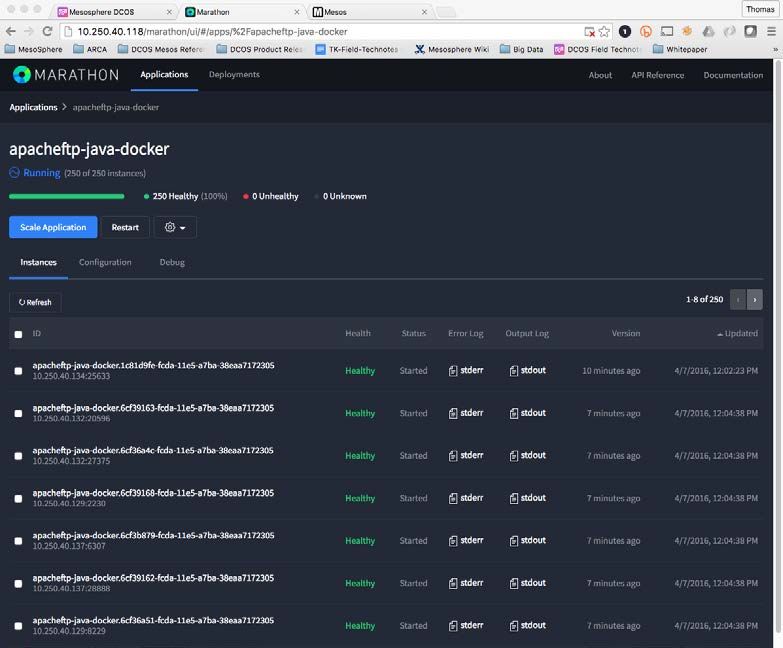
Task: Open the ARCA bookmark folder
Action: click(x=90, y=49)
